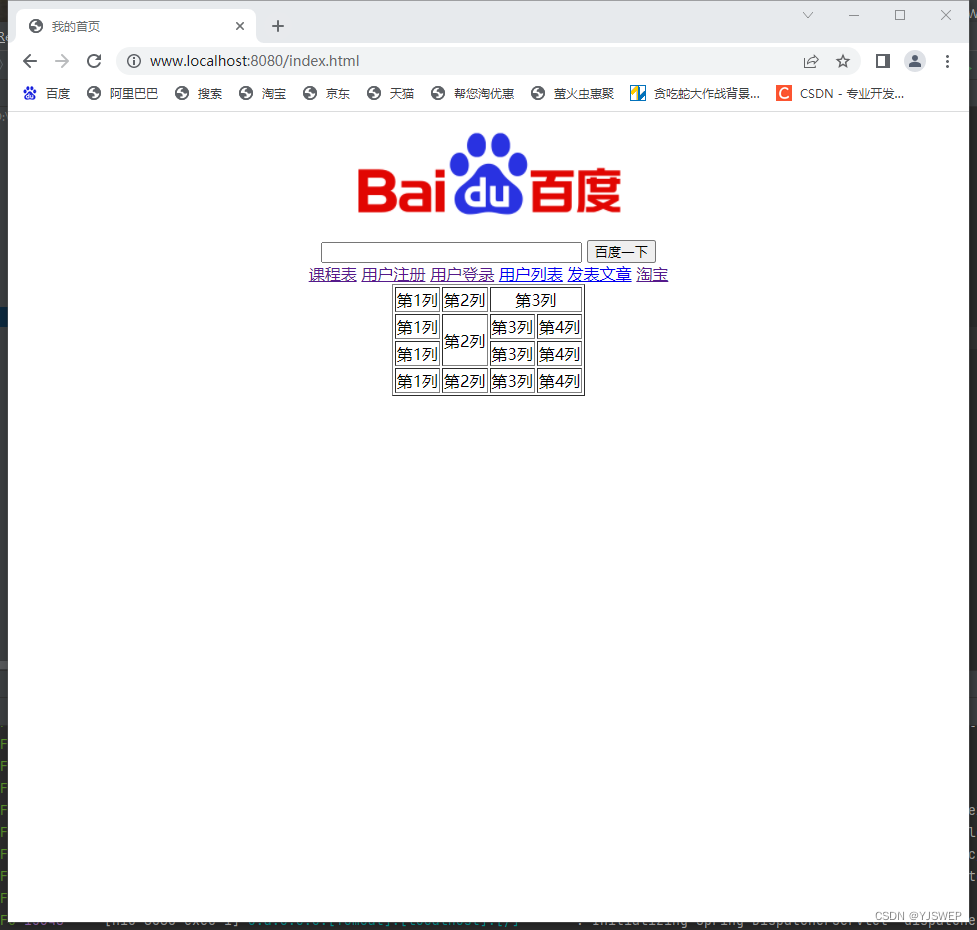Open the Chrome three-dot menu
Screen dimensions: 977x930
[x=947, y=61]
